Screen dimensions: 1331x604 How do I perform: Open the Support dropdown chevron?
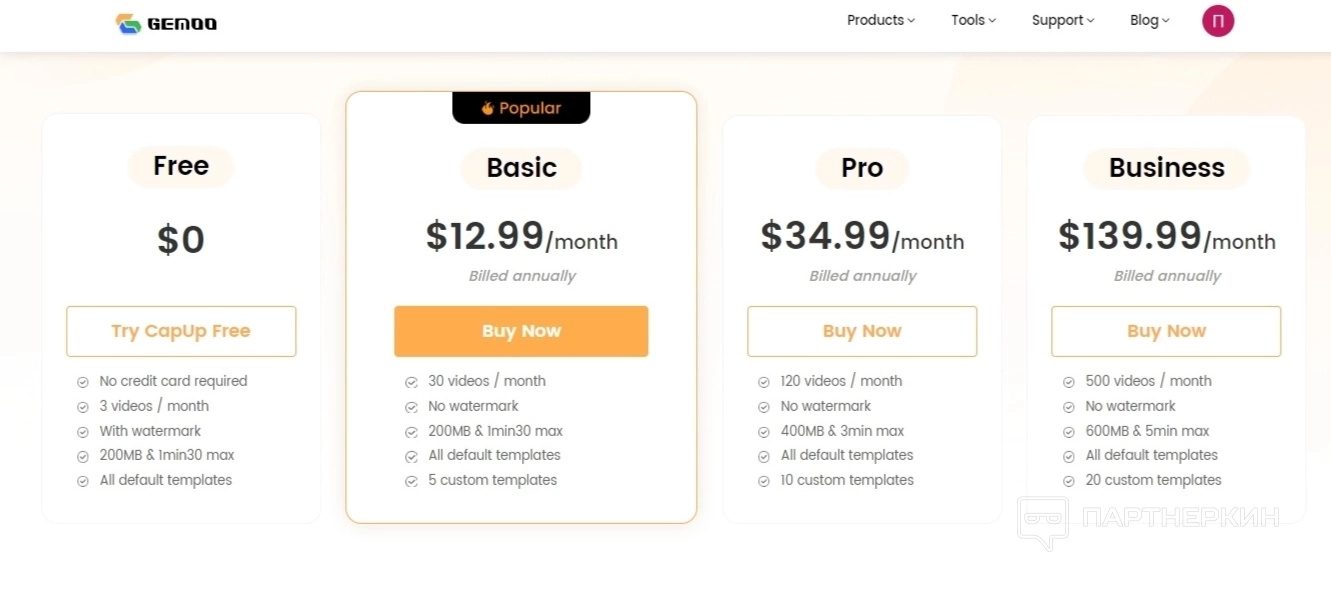pyautogui.click(x=1091, y=21)
